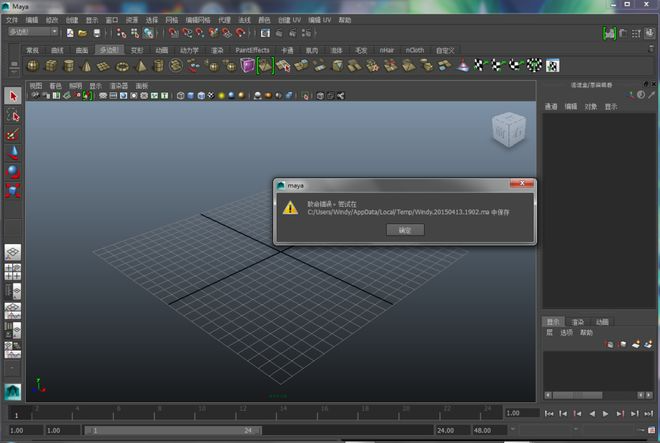
Task: Choose the Lasso Select tool
Action: (x=13, y=115)
